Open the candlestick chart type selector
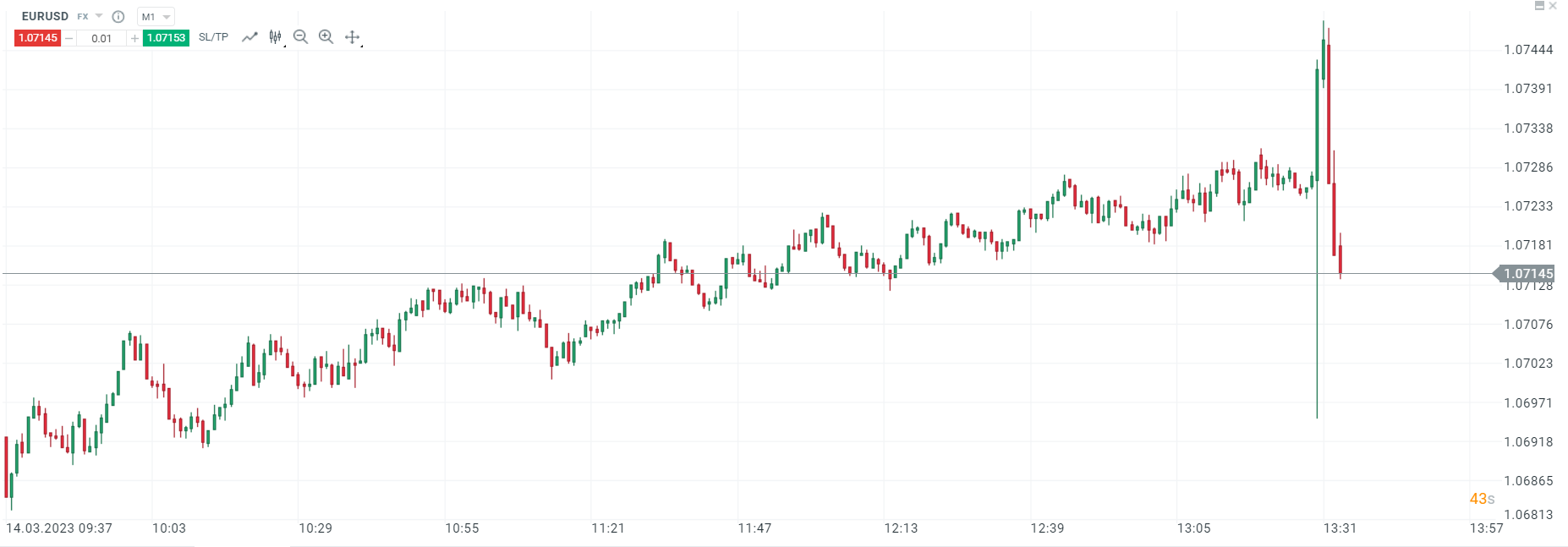Image resolution: width=1568 pixels, height=547 pixels. pyautogui.click(x=276, y=37)
